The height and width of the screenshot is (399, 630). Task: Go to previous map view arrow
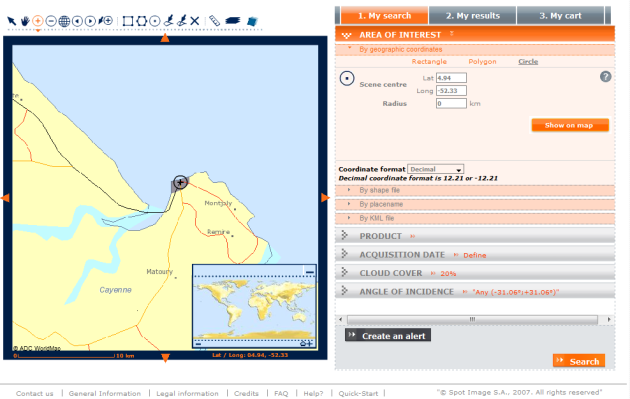[x=77, y=21]
